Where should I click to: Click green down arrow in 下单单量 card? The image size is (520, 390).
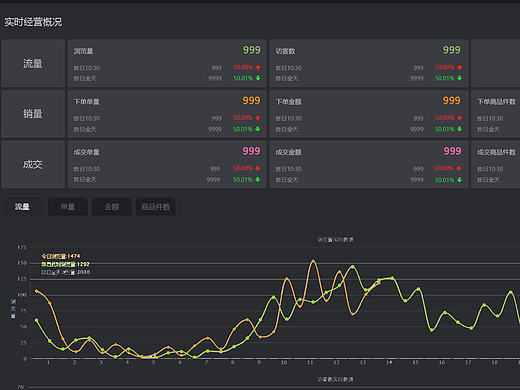258,129
